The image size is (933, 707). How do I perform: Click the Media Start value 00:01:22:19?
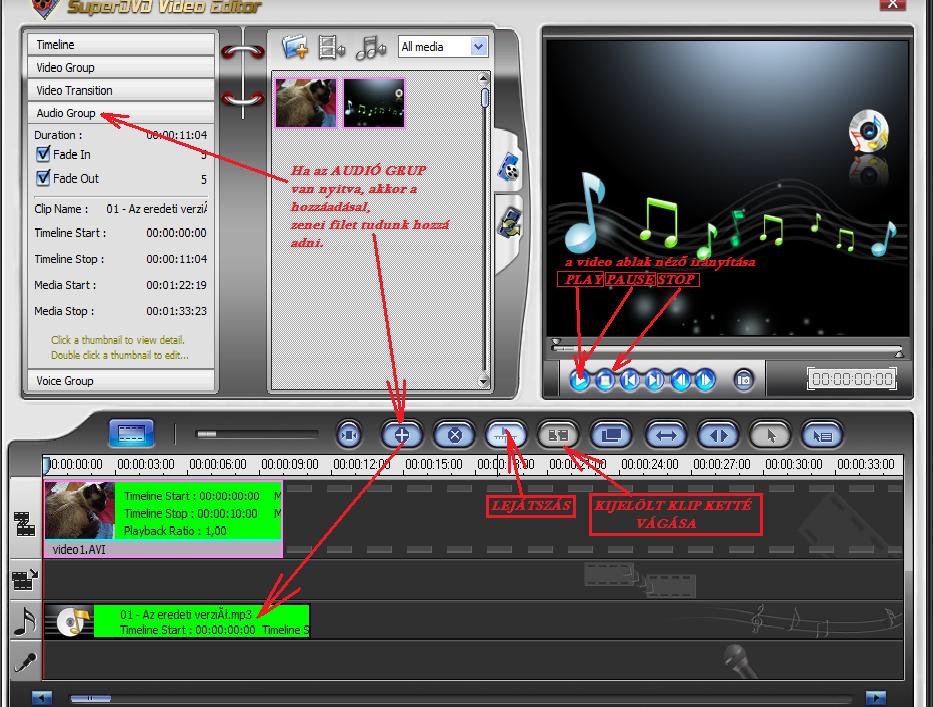(176, 285)
